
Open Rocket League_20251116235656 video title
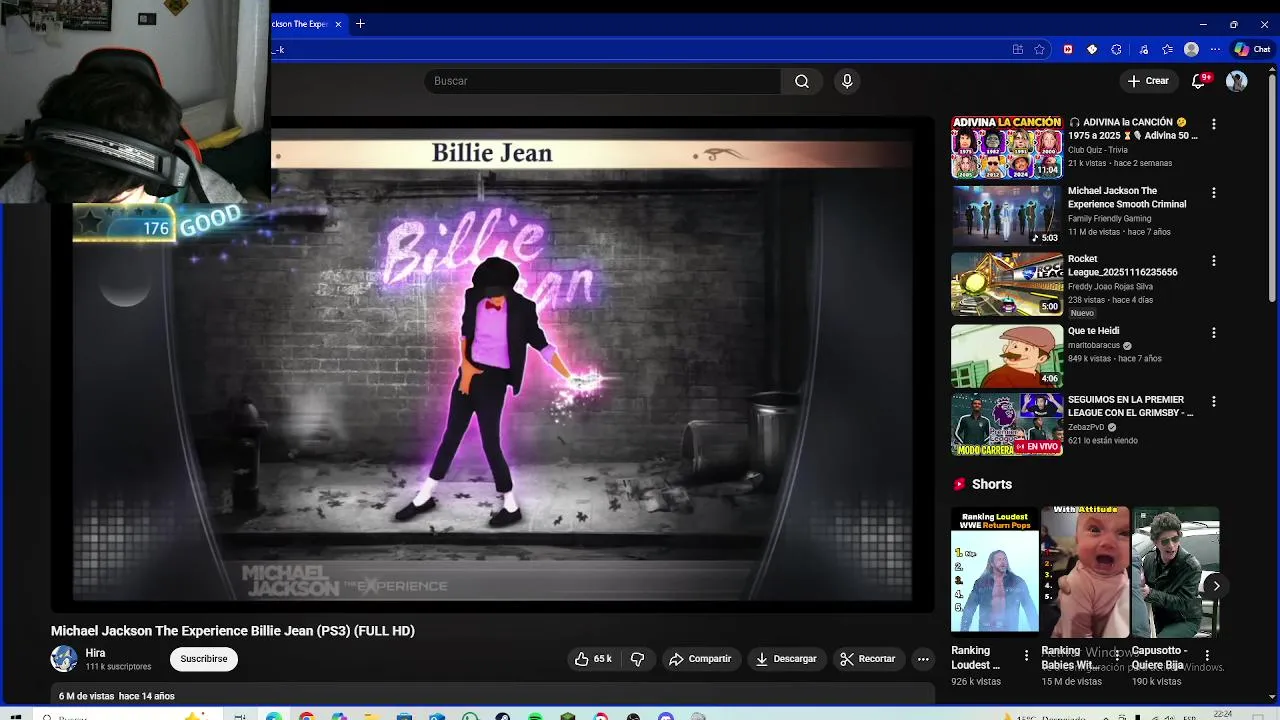coord(1123,265)
